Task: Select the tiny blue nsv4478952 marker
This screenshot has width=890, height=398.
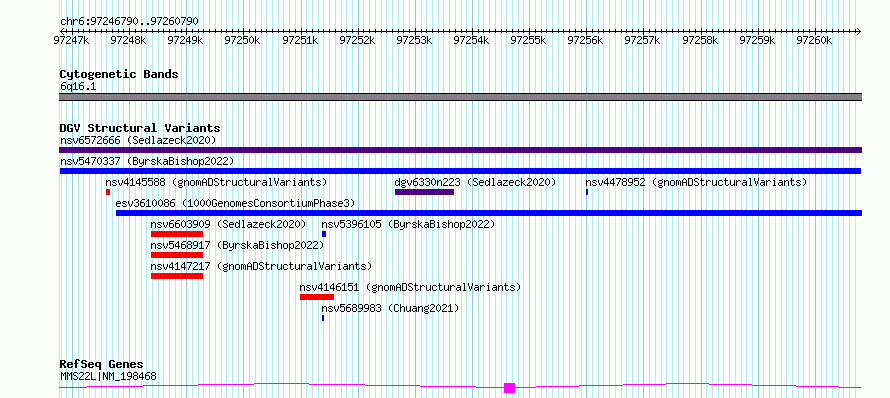Action: (587, 192)
